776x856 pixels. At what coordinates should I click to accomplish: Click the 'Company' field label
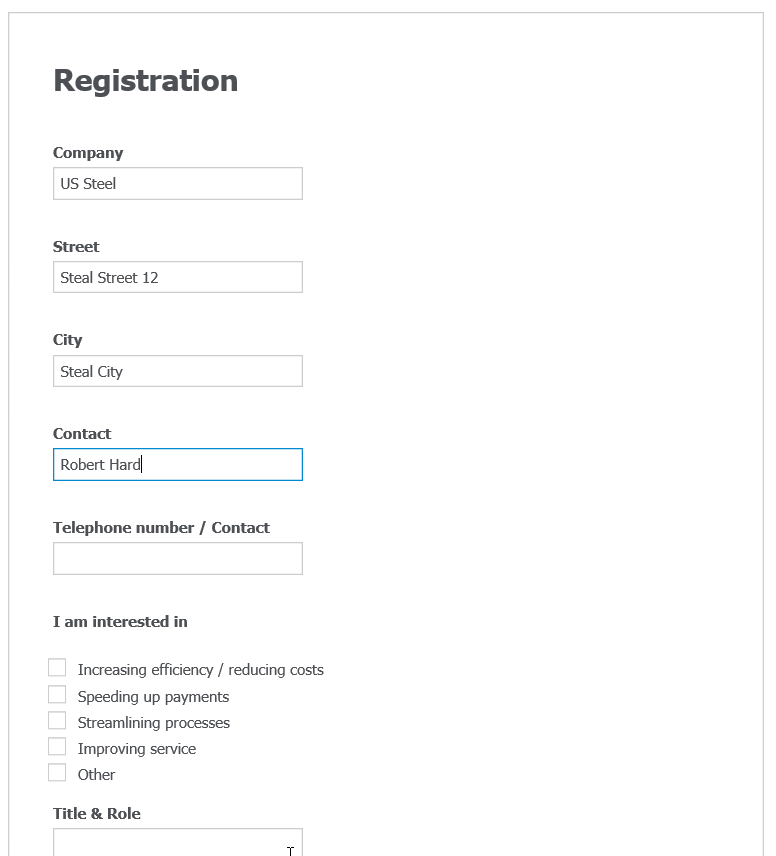(x=88, y=152)
